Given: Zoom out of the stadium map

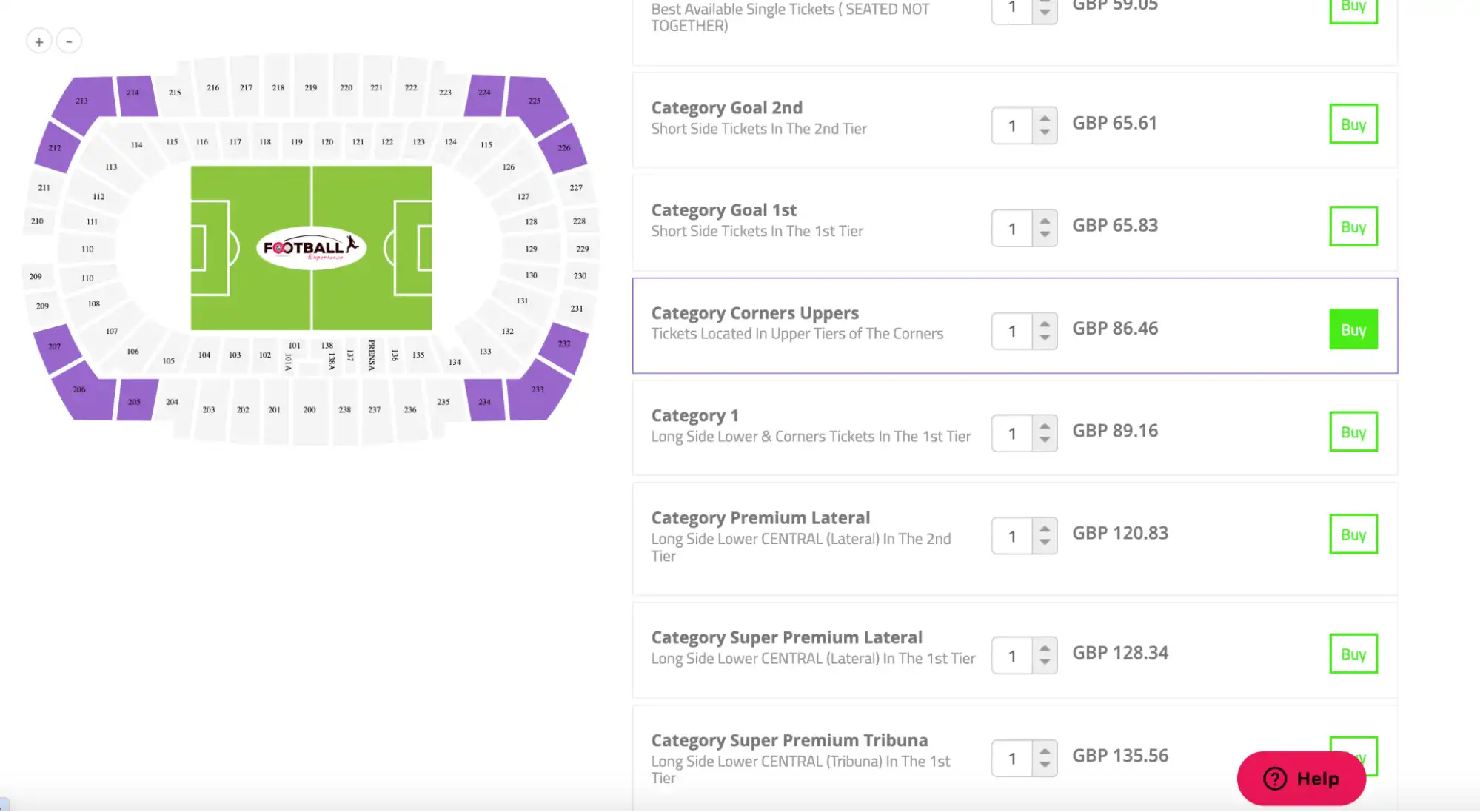Looking at the screenshot, I should pyautogui.click(x=69, y=41).
